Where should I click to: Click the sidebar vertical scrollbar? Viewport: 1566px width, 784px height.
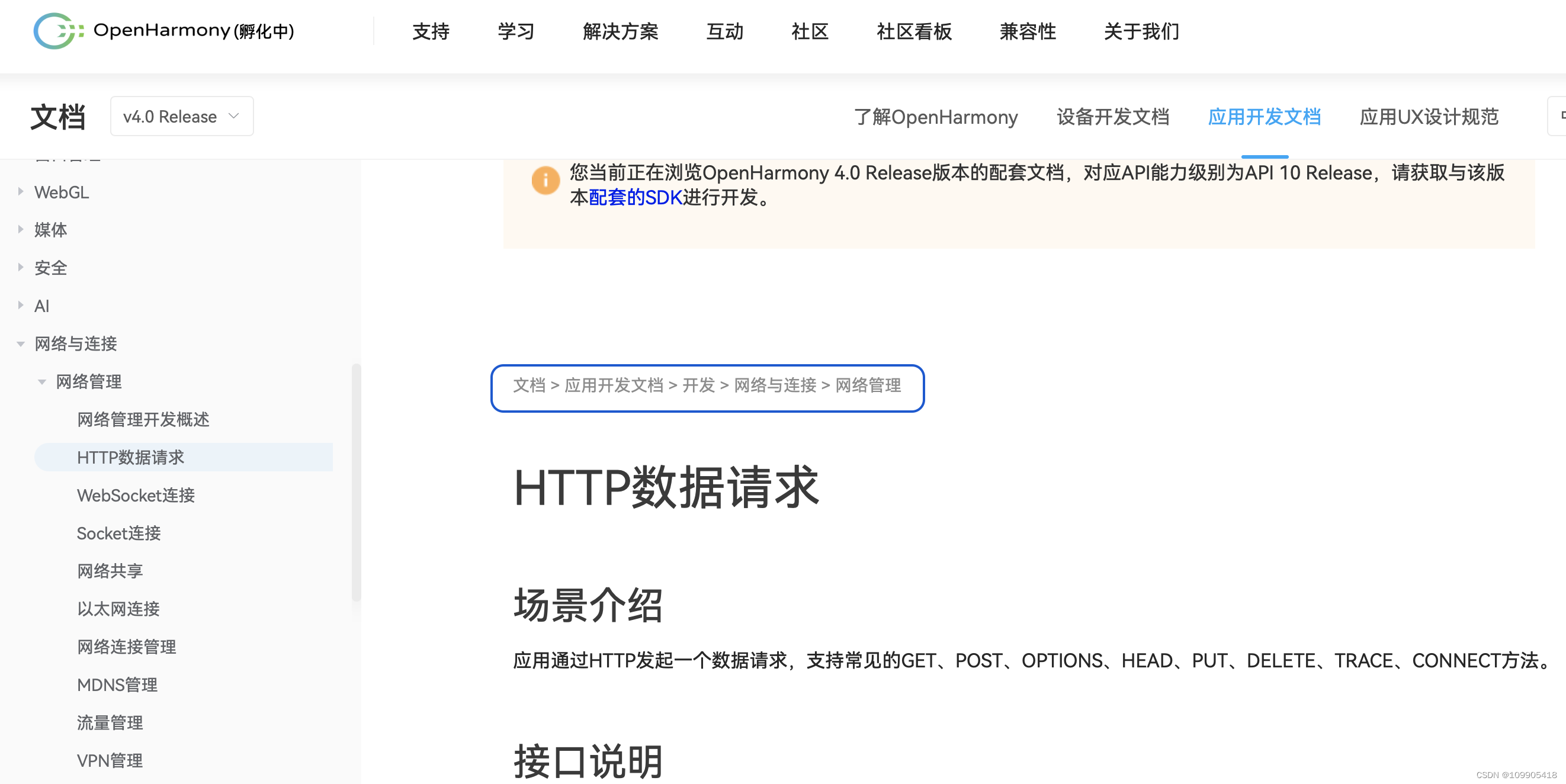(x=356, y=483)
